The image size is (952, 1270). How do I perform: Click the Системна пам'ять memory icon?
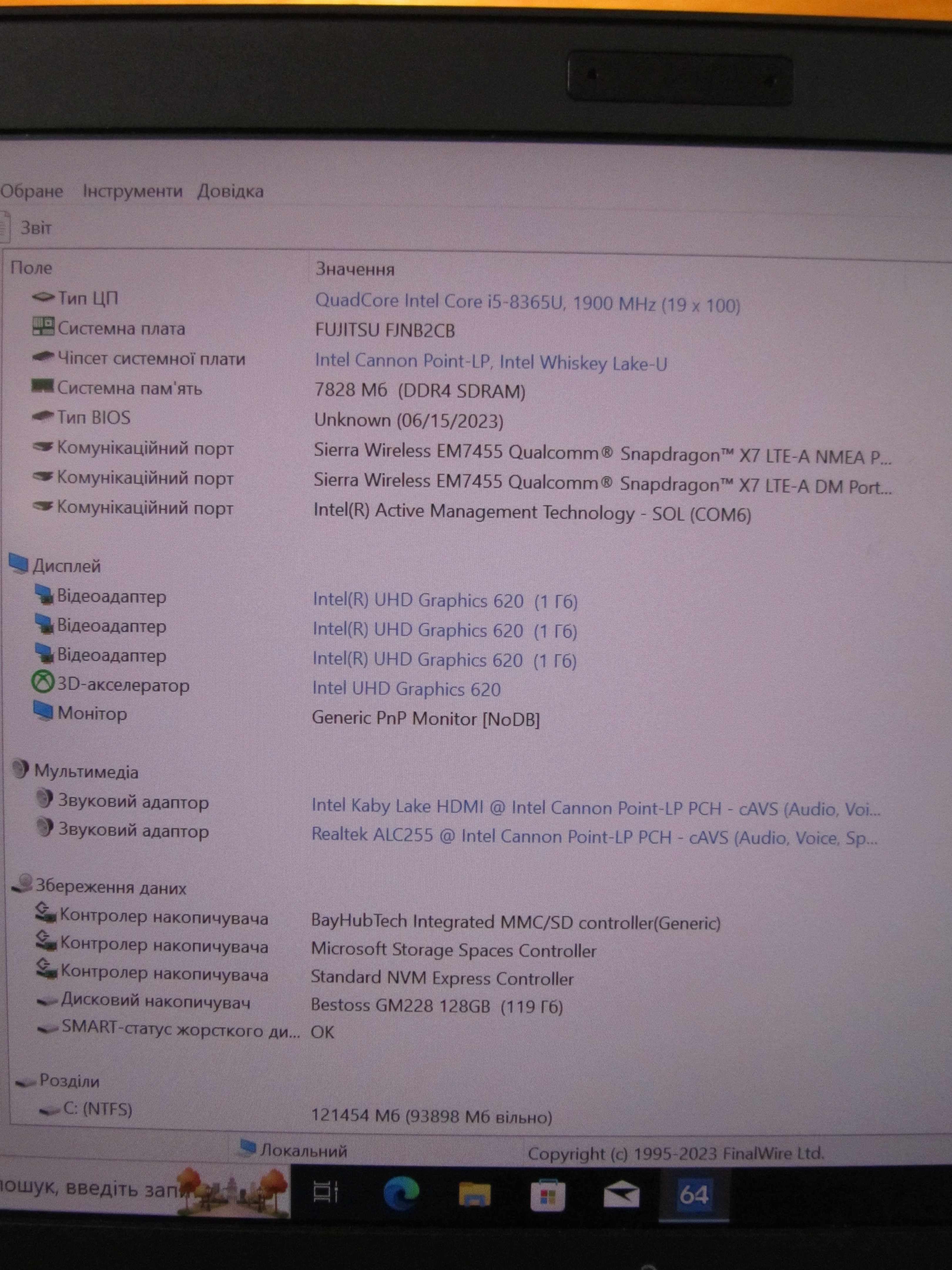pos(42,386)
